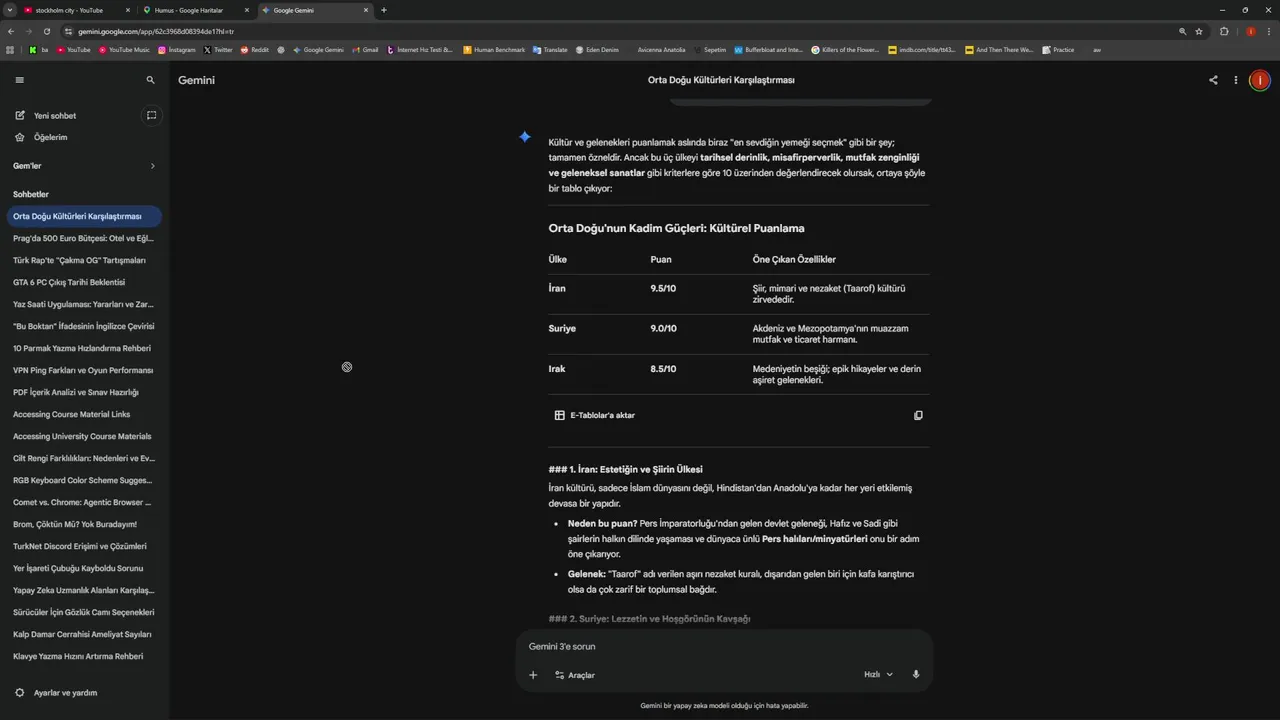Open chat Klavye Yazma Hızını Artırma Rehberi
1280x720 pixels.
[84, 656]
